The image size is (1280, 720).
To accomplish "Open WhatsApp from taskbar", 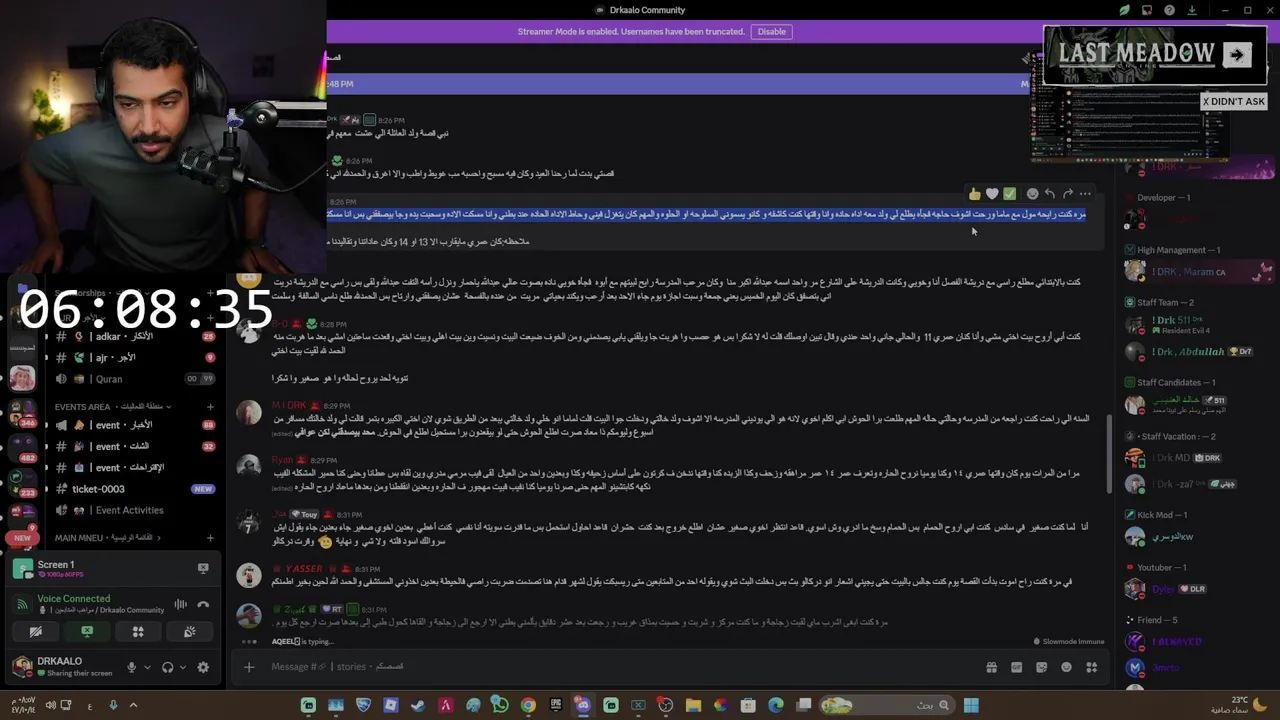I will pyautogui.click(x=500, y=705).
